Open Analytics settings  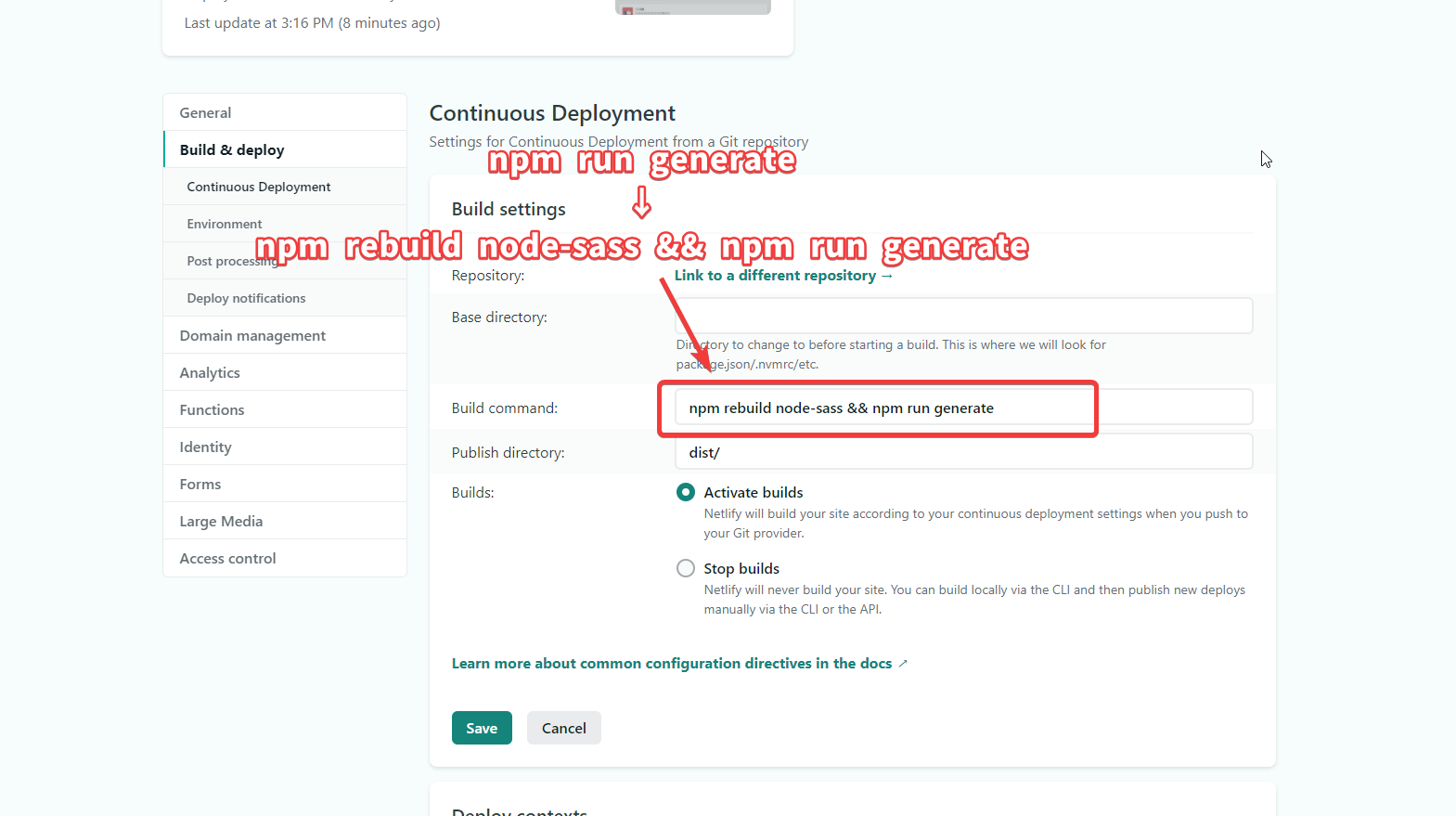pyautogui.click(x=285, y=372)
